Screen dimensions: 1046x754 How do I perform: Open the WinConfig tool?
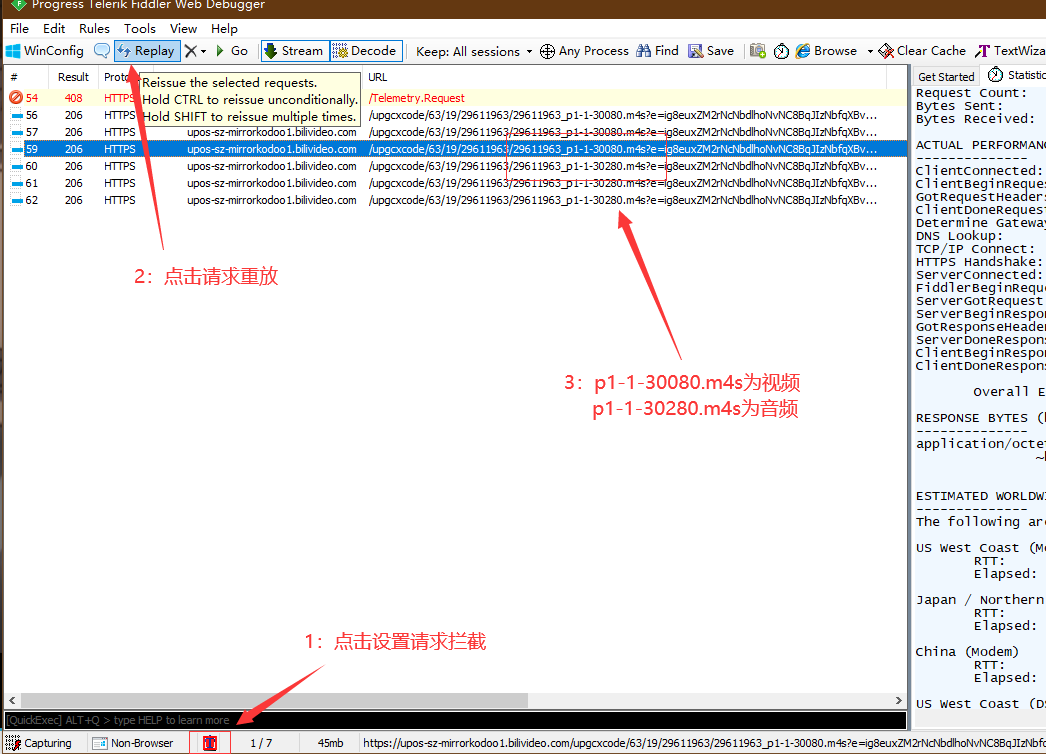click(x=45, y=51)
